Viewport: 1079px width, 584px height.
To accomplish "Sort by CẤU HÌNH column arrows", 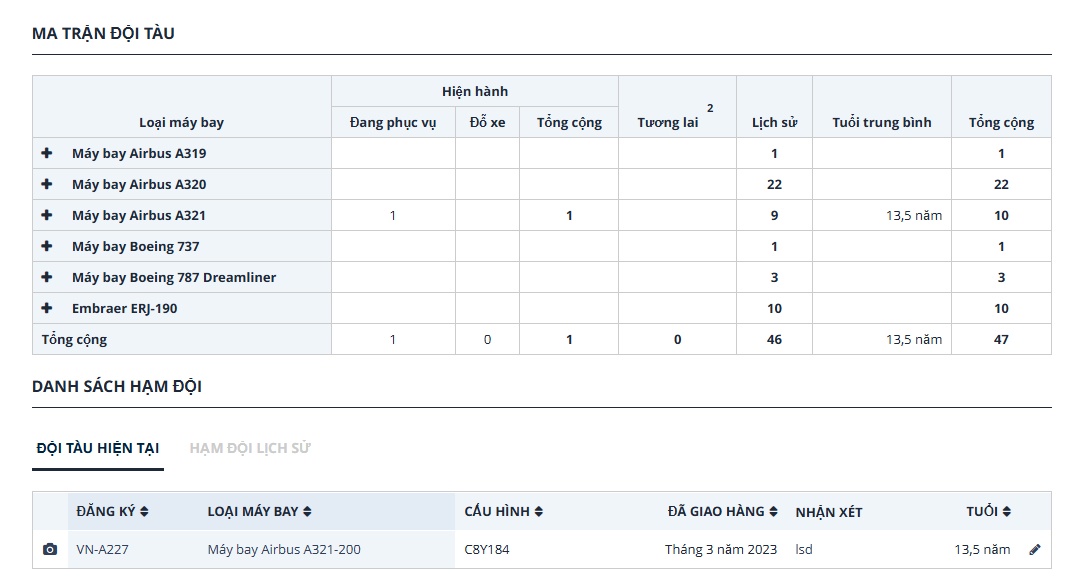I will (x=539, y=511).
